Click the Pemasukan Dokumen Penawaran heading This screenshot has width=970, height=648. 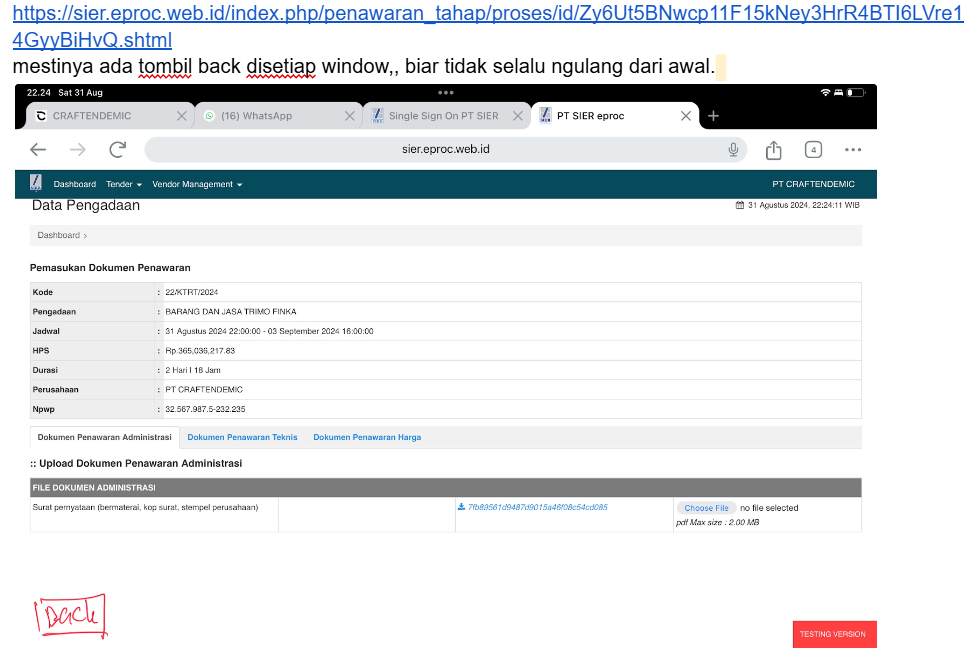pos(110,267)
